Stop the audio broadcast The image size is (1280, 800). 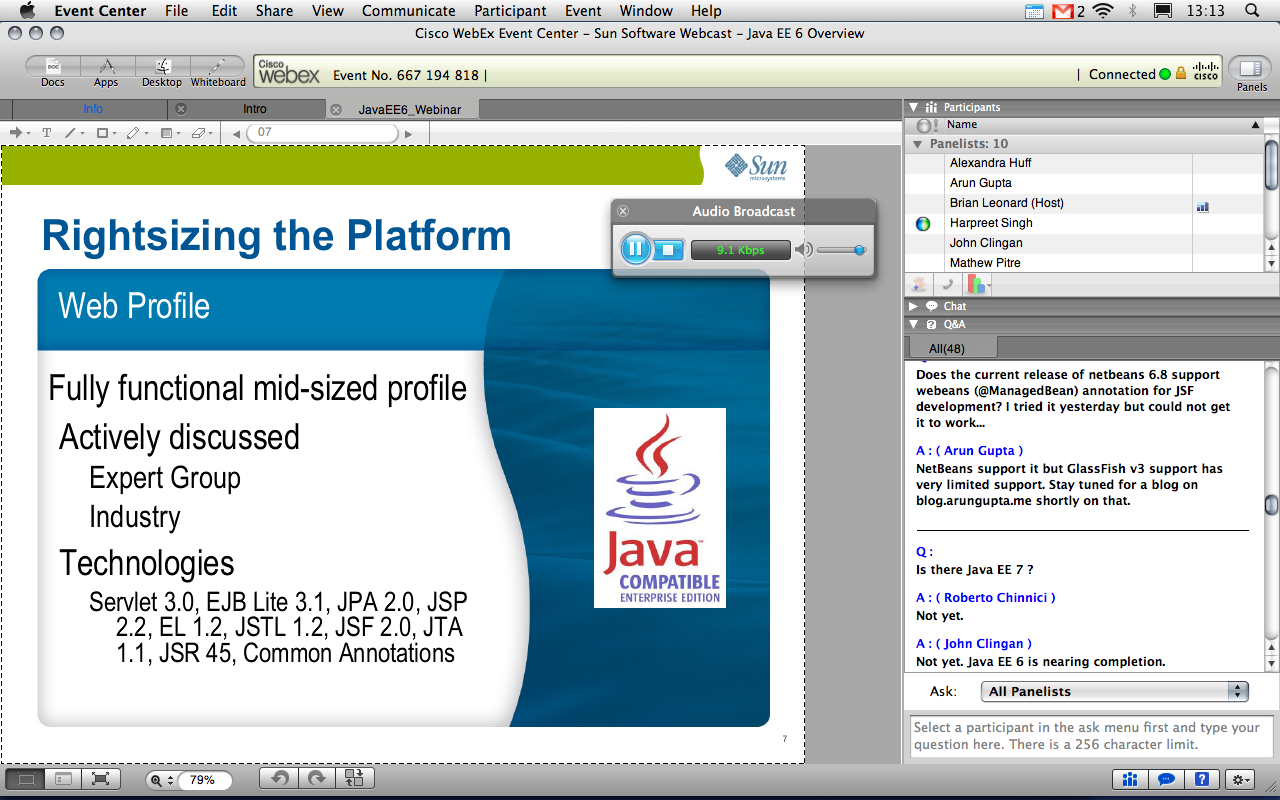click(x=668, y=249)
